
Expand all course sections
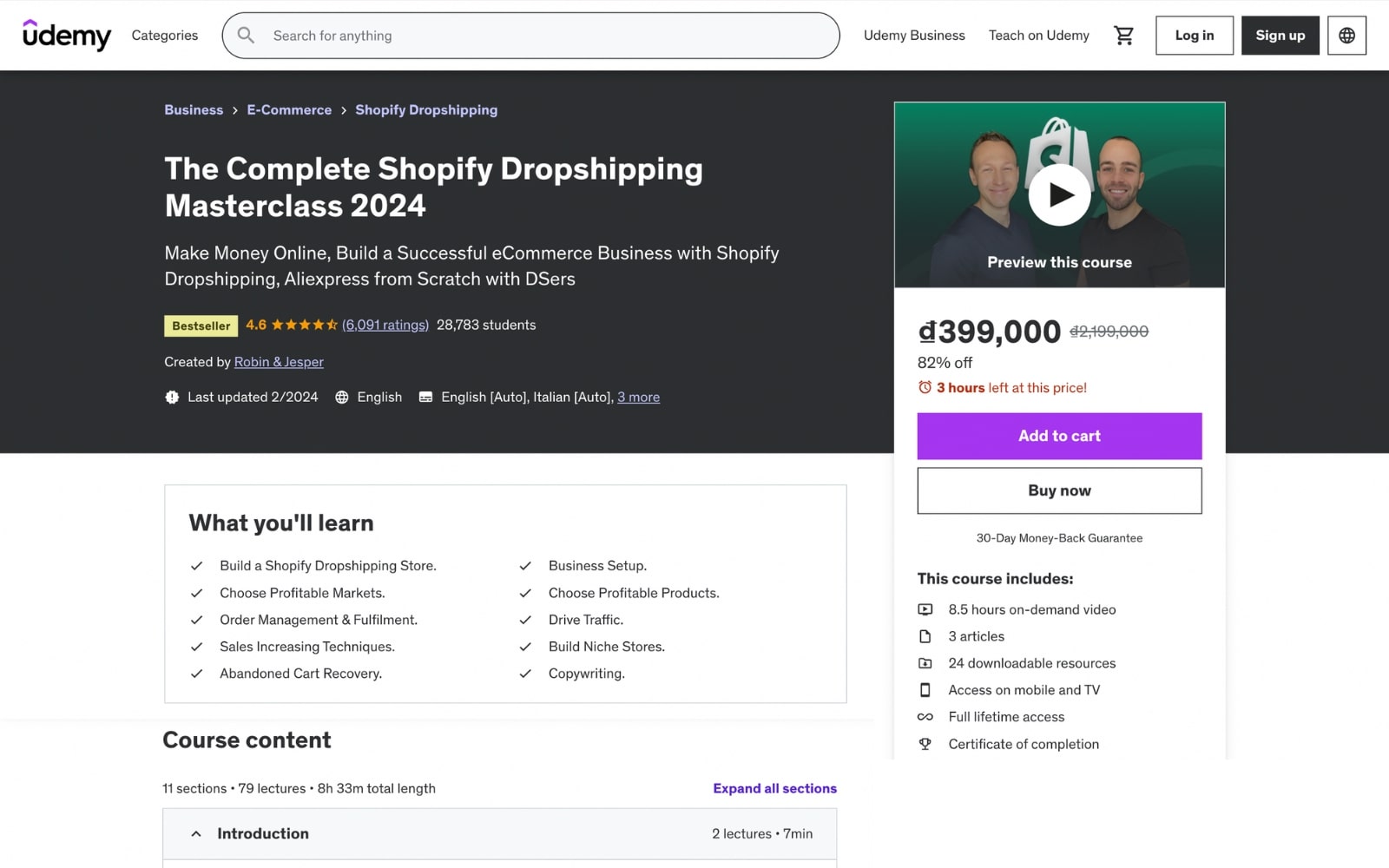pos(774,788)
